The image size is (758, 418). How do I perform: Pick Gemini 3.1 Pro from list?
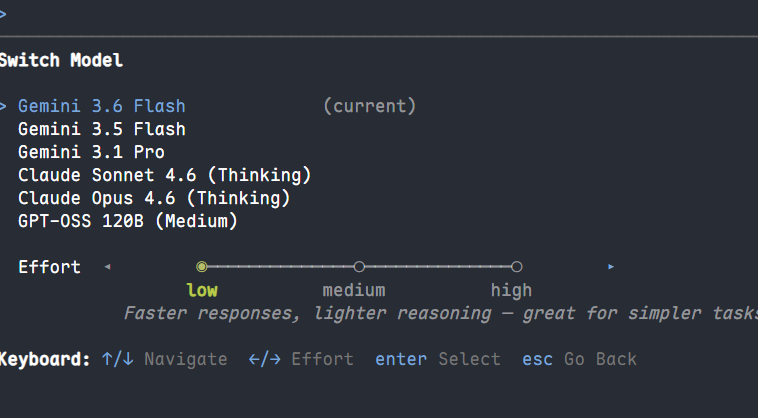tap(91, 152)
